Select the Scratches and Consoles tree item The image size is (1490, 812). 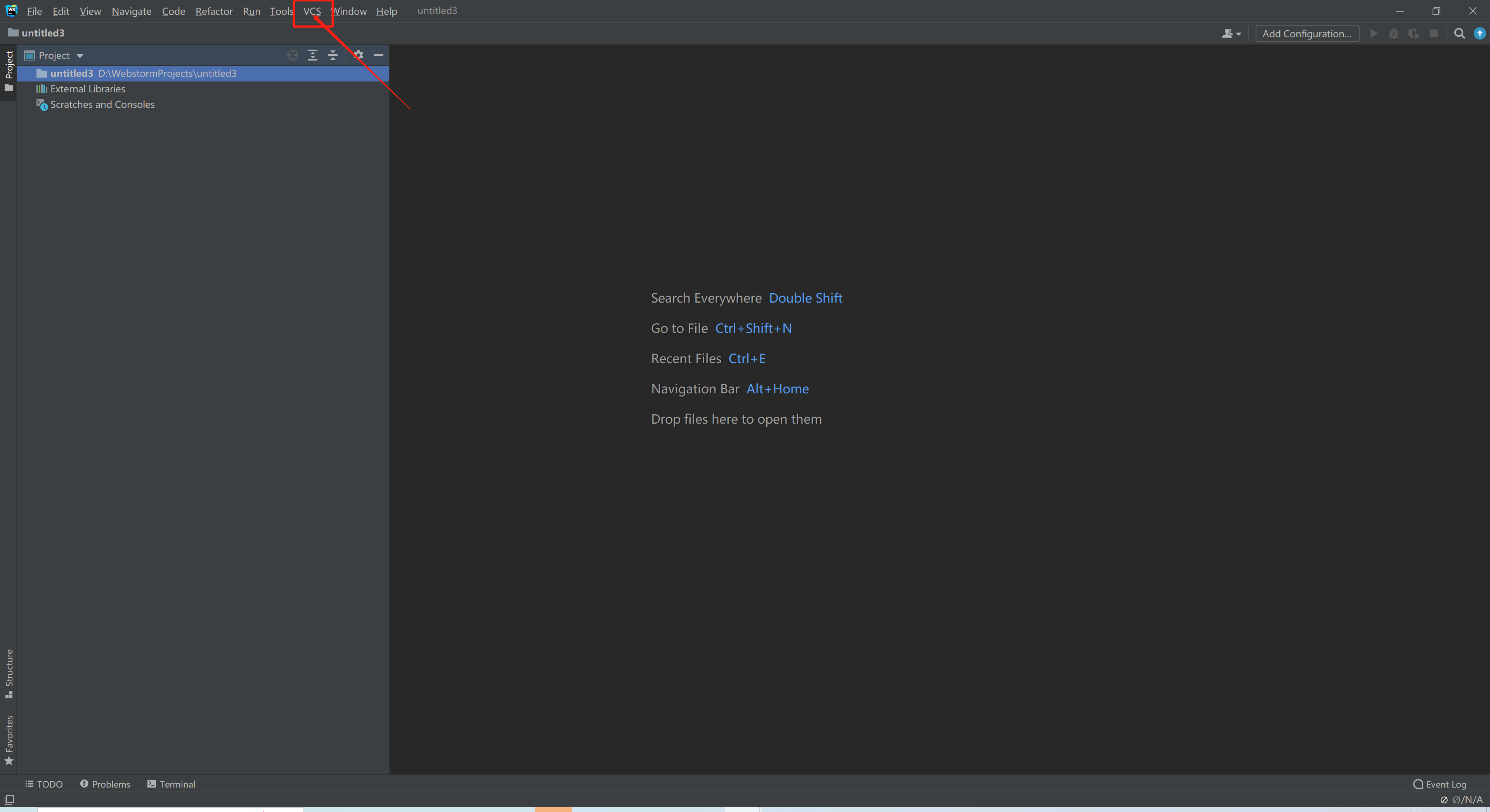pyautogui.click(x=102, y=105)
